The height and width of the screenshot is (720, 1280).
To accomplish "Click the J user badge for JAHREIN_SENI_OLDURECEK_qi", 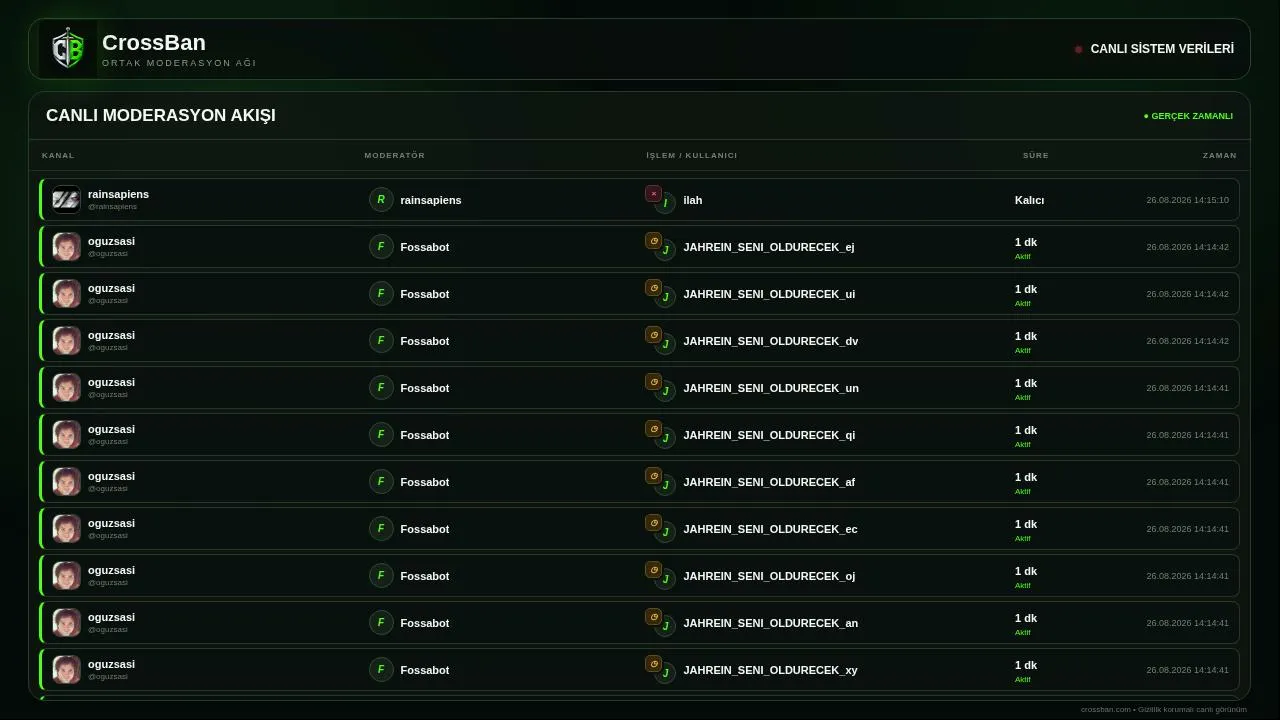I will coord(665,438).
